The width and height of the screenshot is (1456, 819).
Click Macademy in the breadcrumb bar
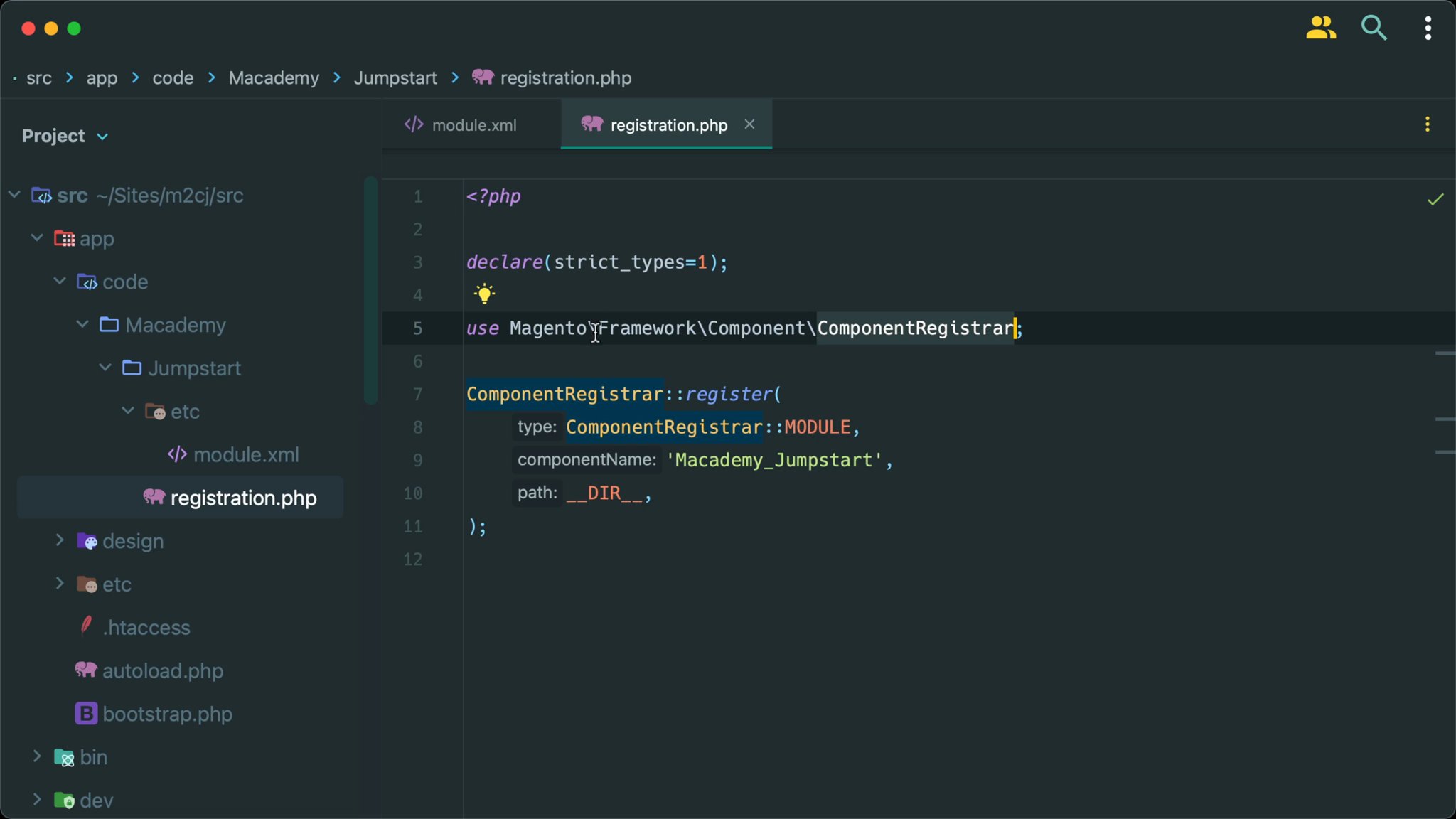(273, 78)
